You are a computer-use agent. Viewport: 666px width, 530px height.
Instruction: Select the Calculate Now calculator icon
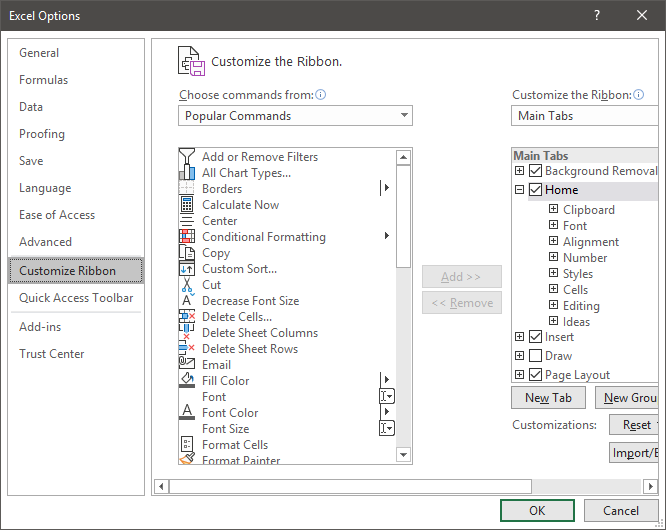[187, 205]
